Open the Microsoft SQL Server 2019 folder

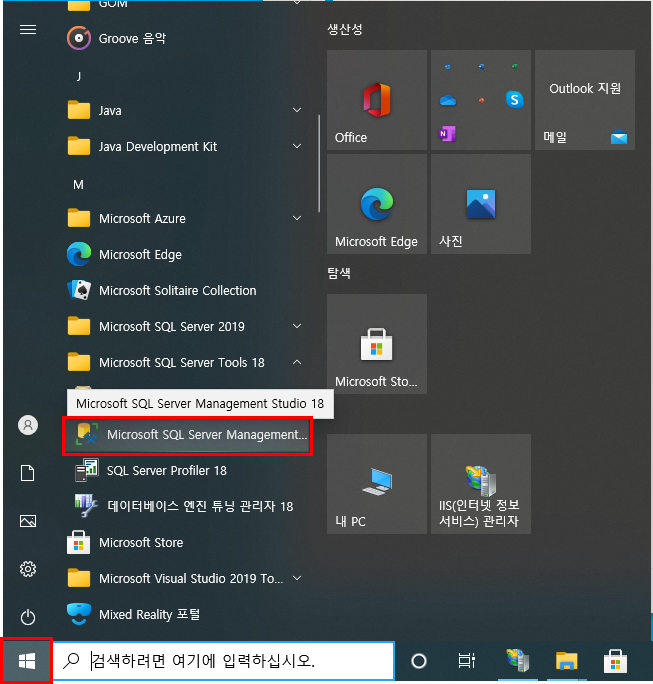[185, 326]
